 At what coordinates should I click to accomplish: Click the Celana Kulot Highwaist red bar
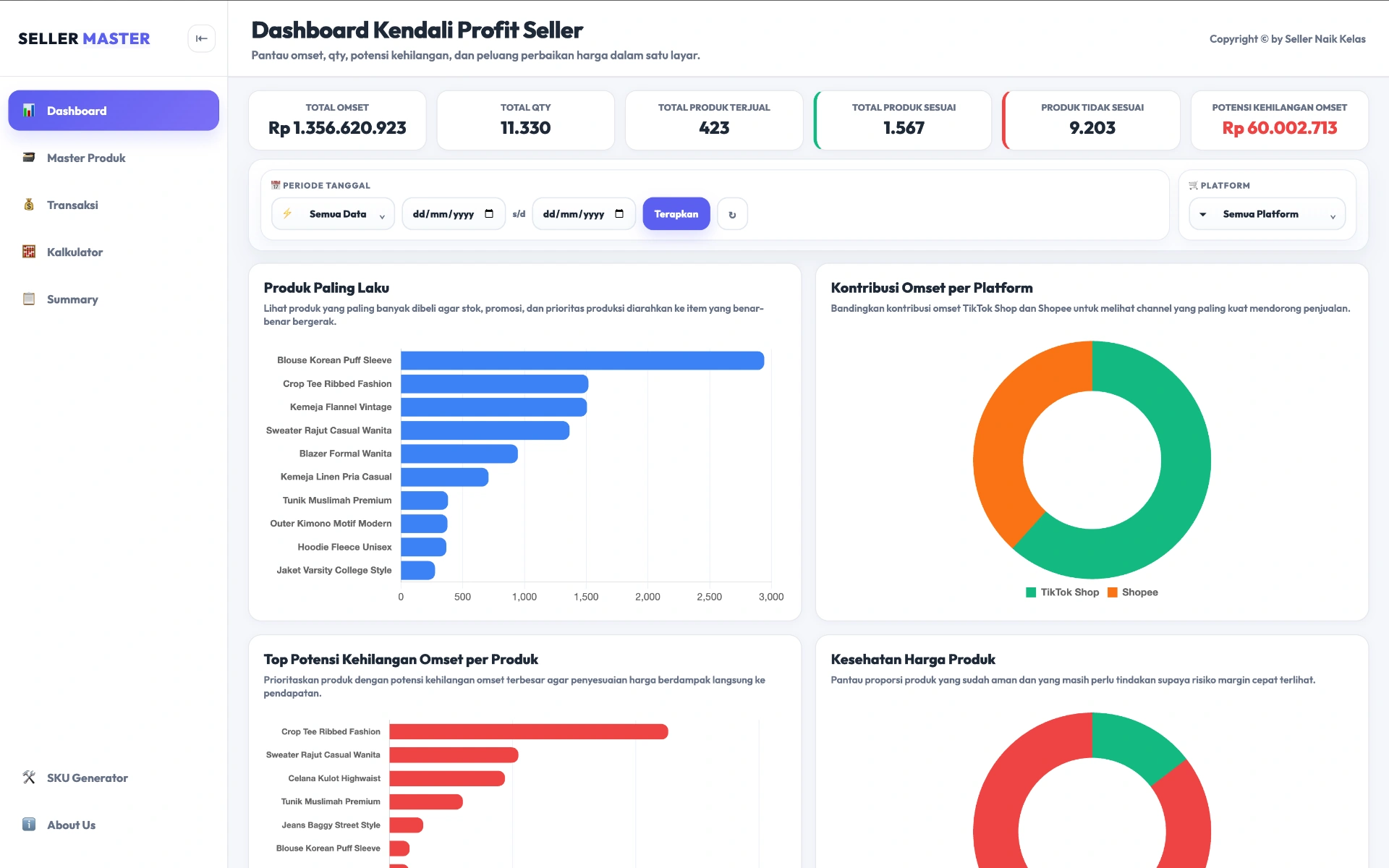click(447, 778)
